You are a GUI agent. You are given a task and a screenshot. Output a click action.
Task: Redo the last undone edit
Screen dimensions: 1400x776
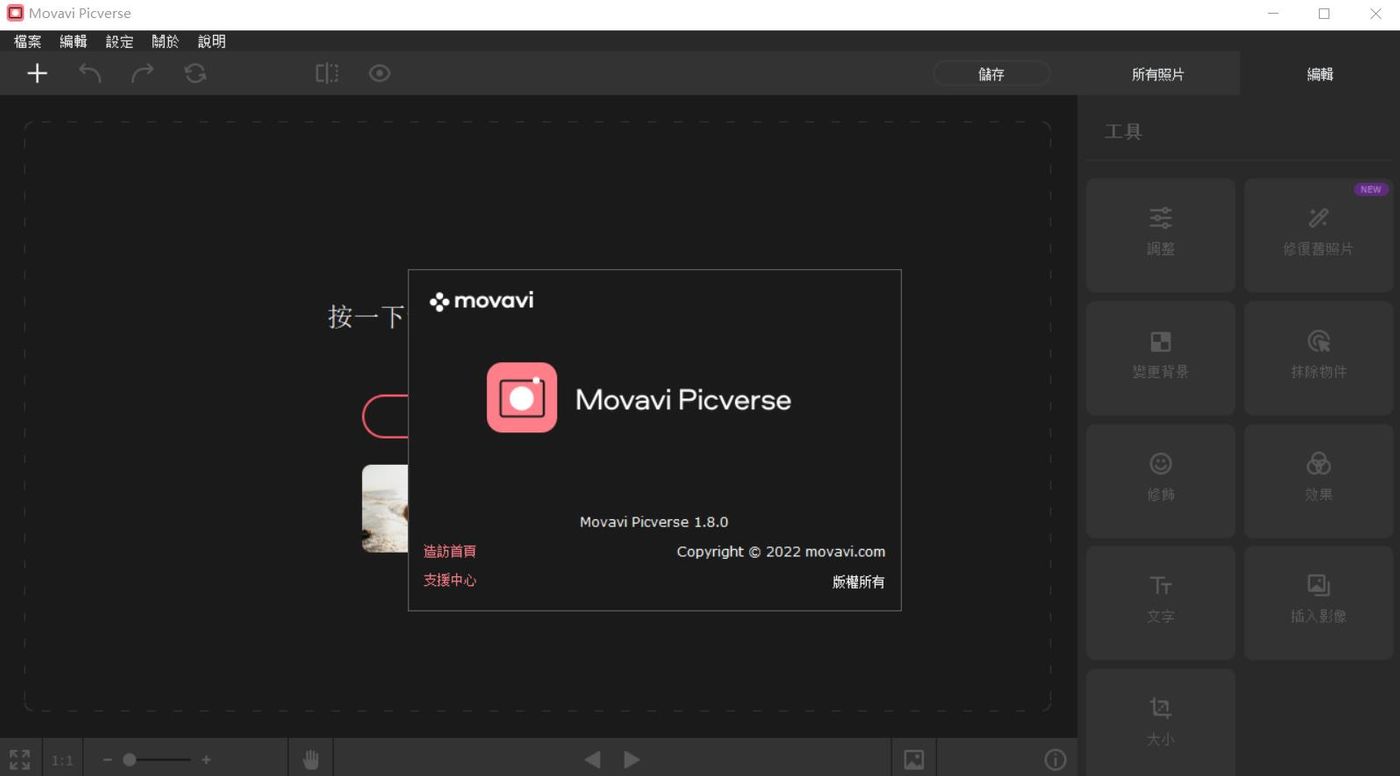tap(143, 73)
